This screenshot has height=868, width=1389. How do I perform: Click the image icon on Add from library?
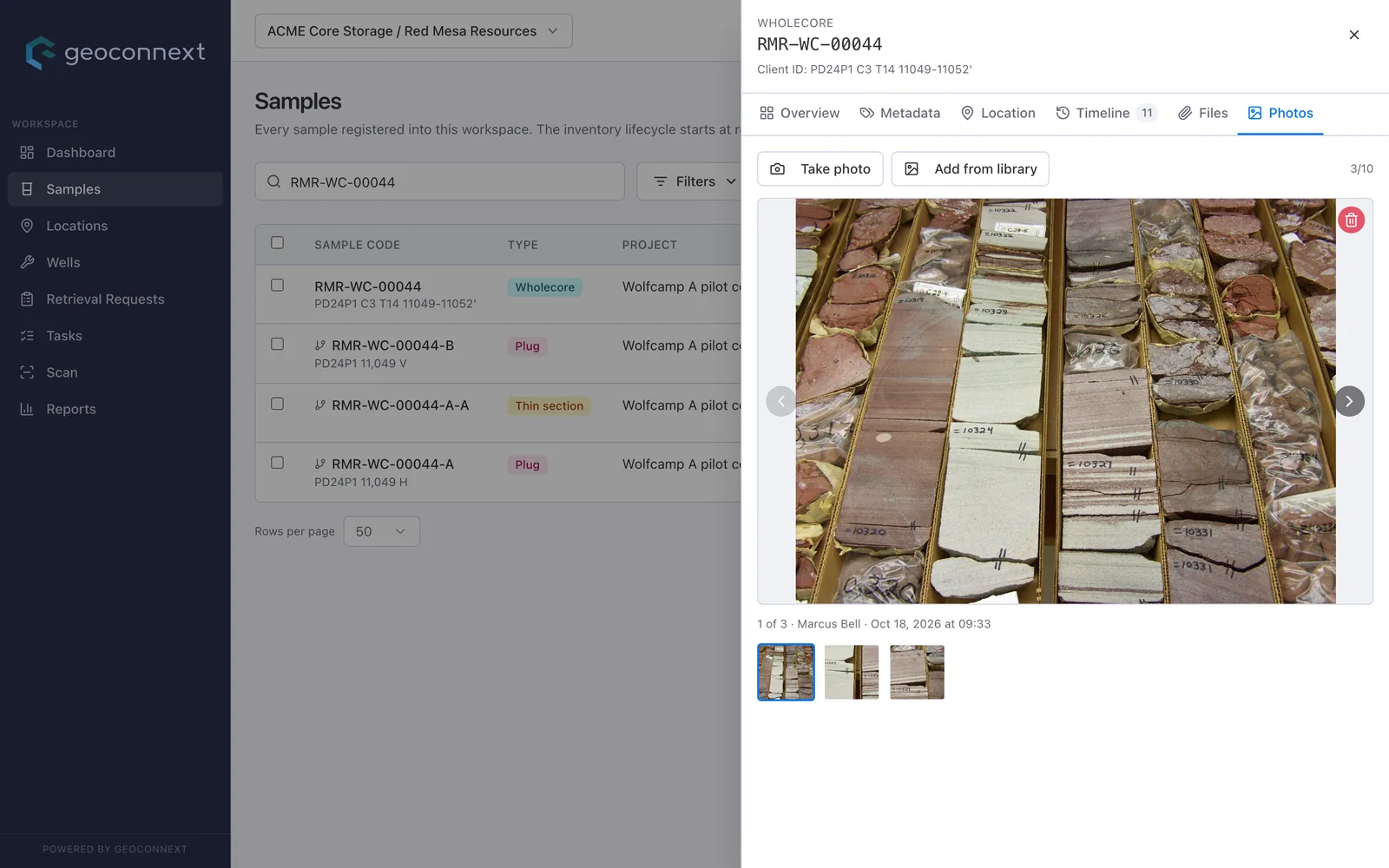(912, 169)
